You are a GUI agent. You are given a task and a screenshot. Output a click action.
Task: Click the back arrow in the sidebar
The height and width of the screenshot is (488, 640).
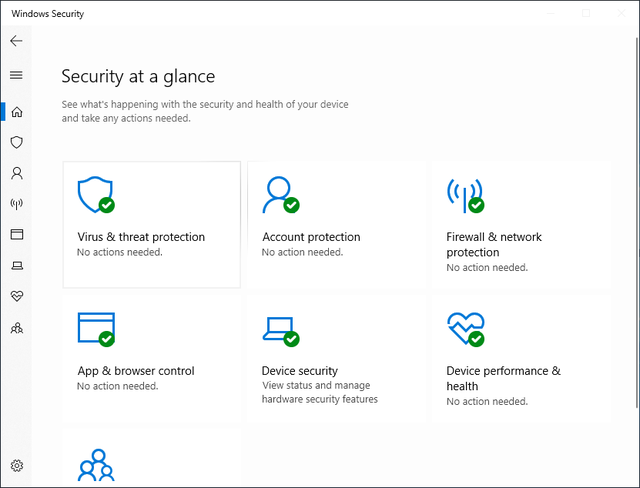(16, 41)
